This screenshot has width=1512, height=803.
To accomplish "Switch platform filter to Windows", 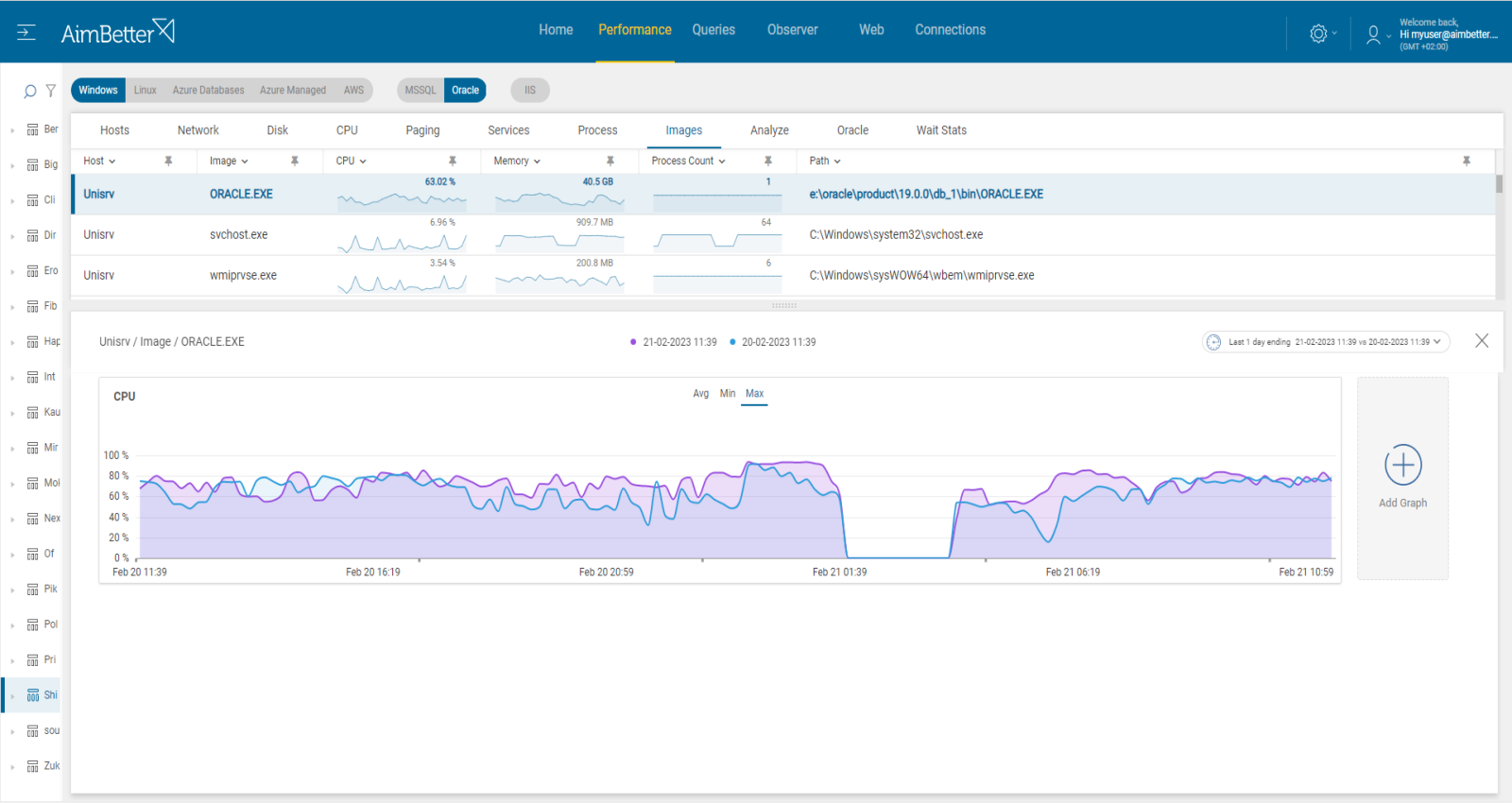I will (x=98, y=91).
